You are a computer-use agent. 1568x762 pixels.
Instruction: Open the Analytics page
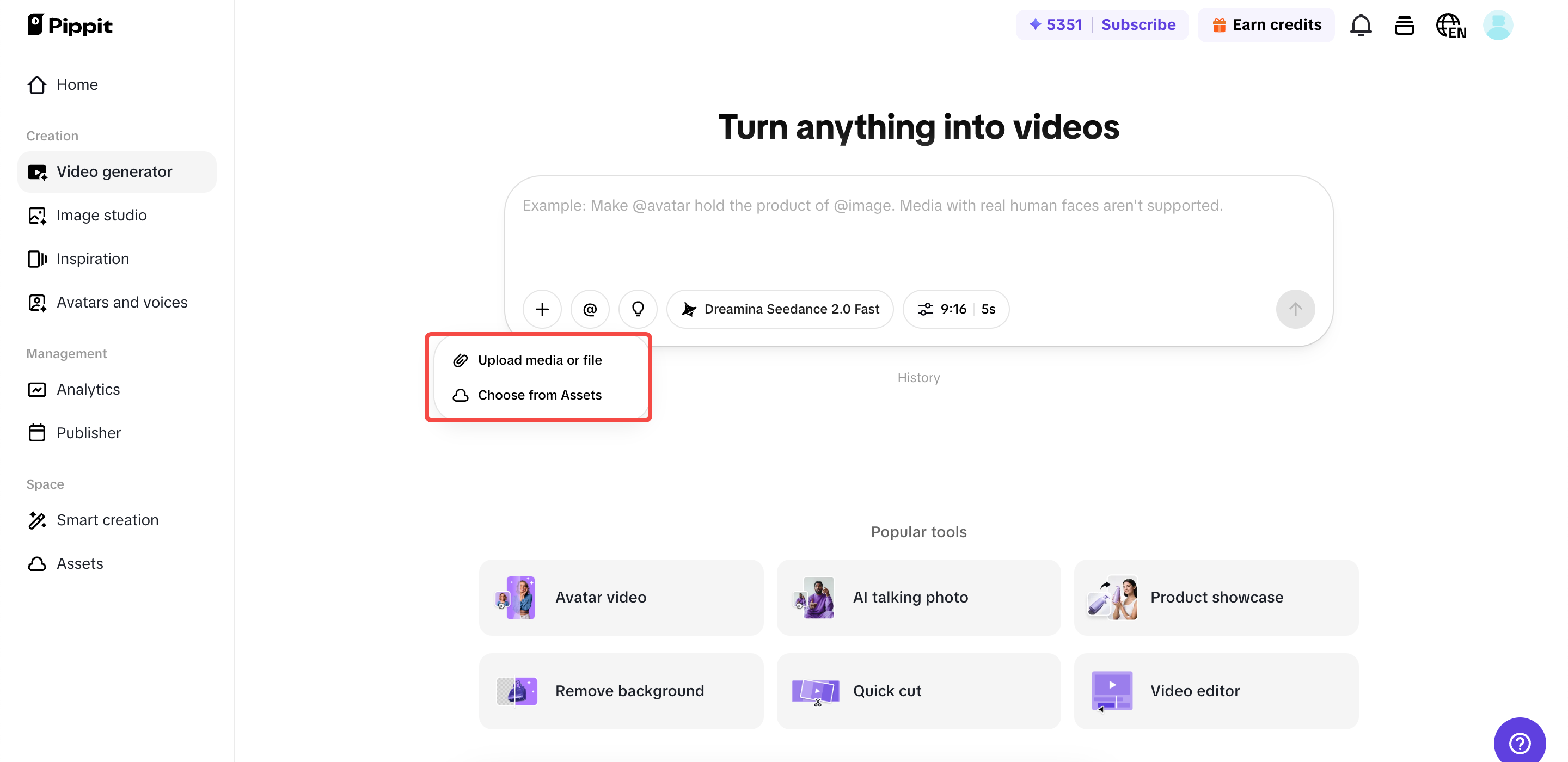point(88,389)
